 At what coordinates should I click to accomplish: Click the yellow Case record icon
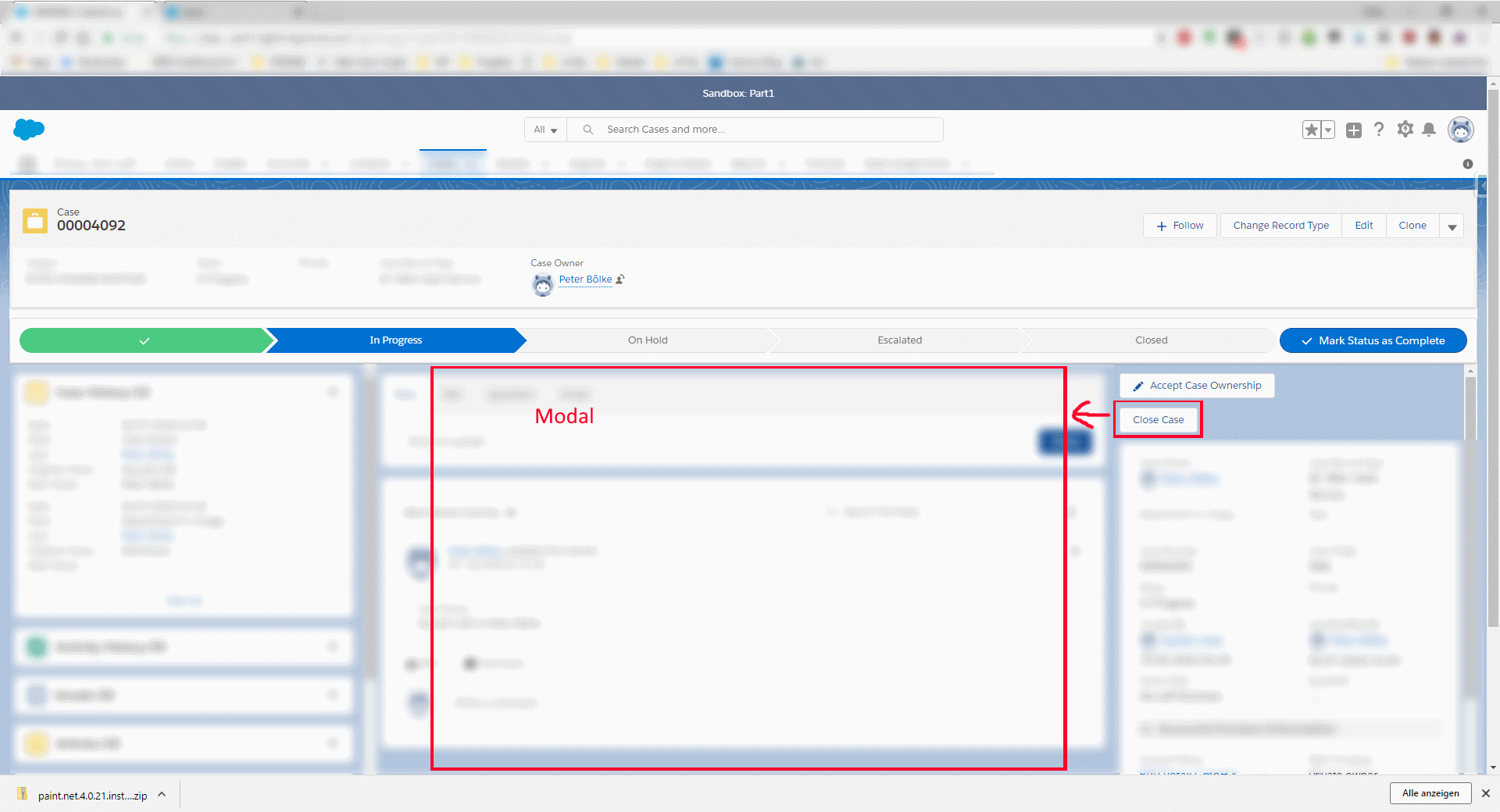click(x=35, y=221)
